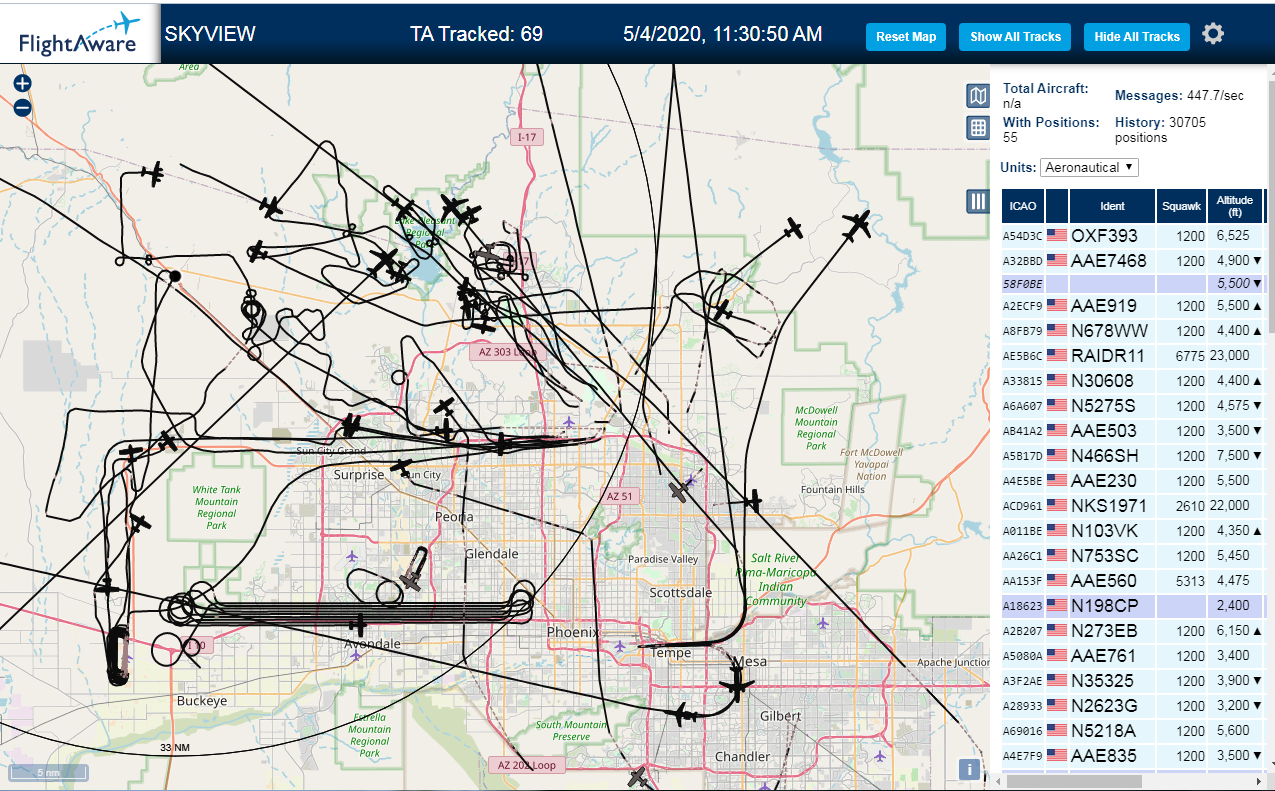This screenshot has width=1275, height=791.
Task: Click the 5 nm map scale bar
Action: (x=48, y=772)
